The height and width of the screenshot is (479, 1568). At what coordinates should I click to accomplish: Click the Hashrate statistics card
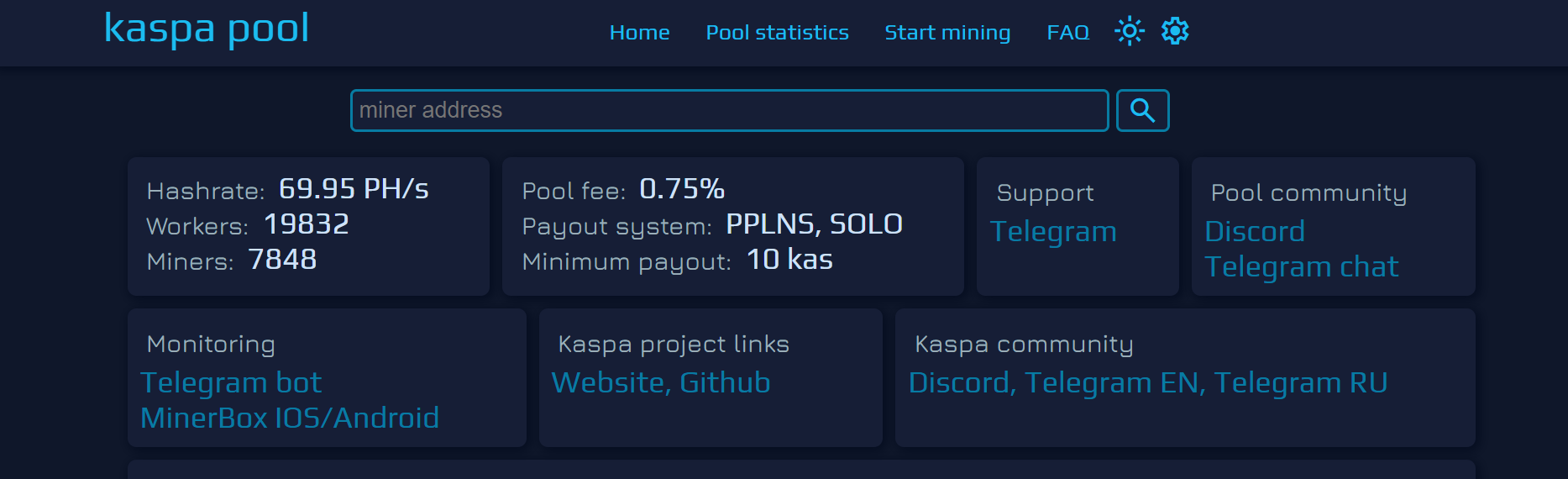click(x=308, y=226)
